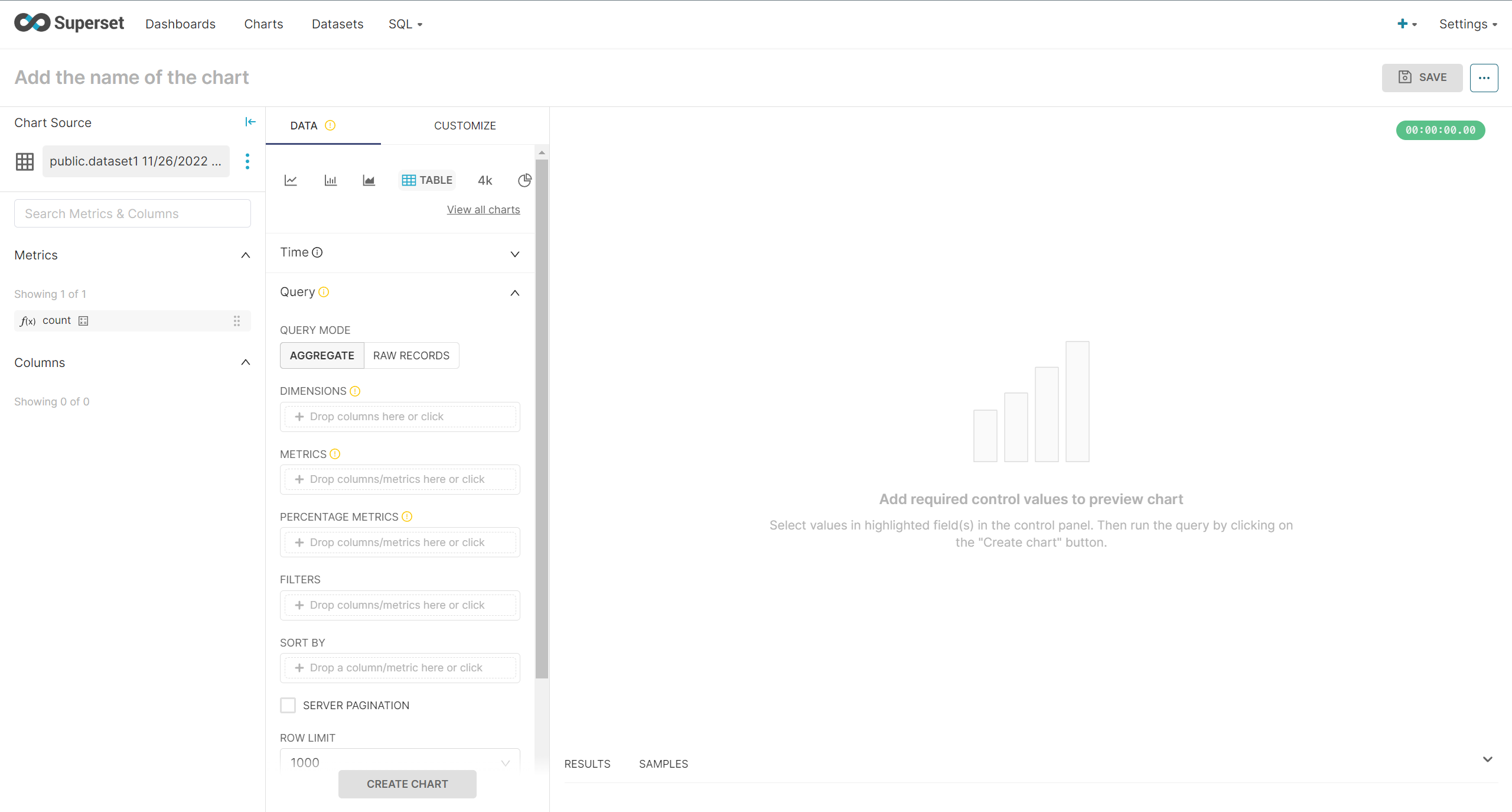The height and width of the screenshot is (812, 1512).
Task: Switch to the Customize tab
Action: (x=465, y=126)
